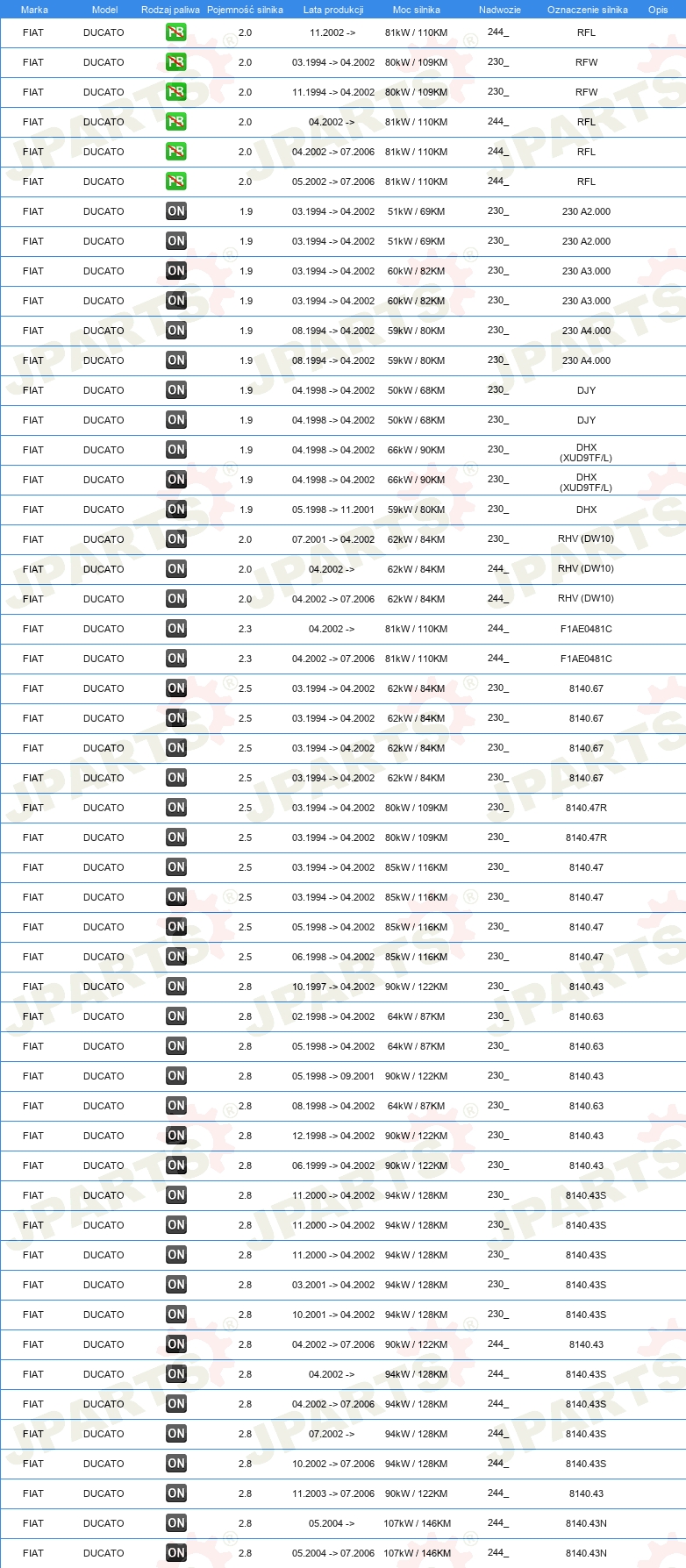The image size is (686, 1568).
Task: Click ON icon in 10.2002 -> 07.2006 row
Action: click(176, 1464)
